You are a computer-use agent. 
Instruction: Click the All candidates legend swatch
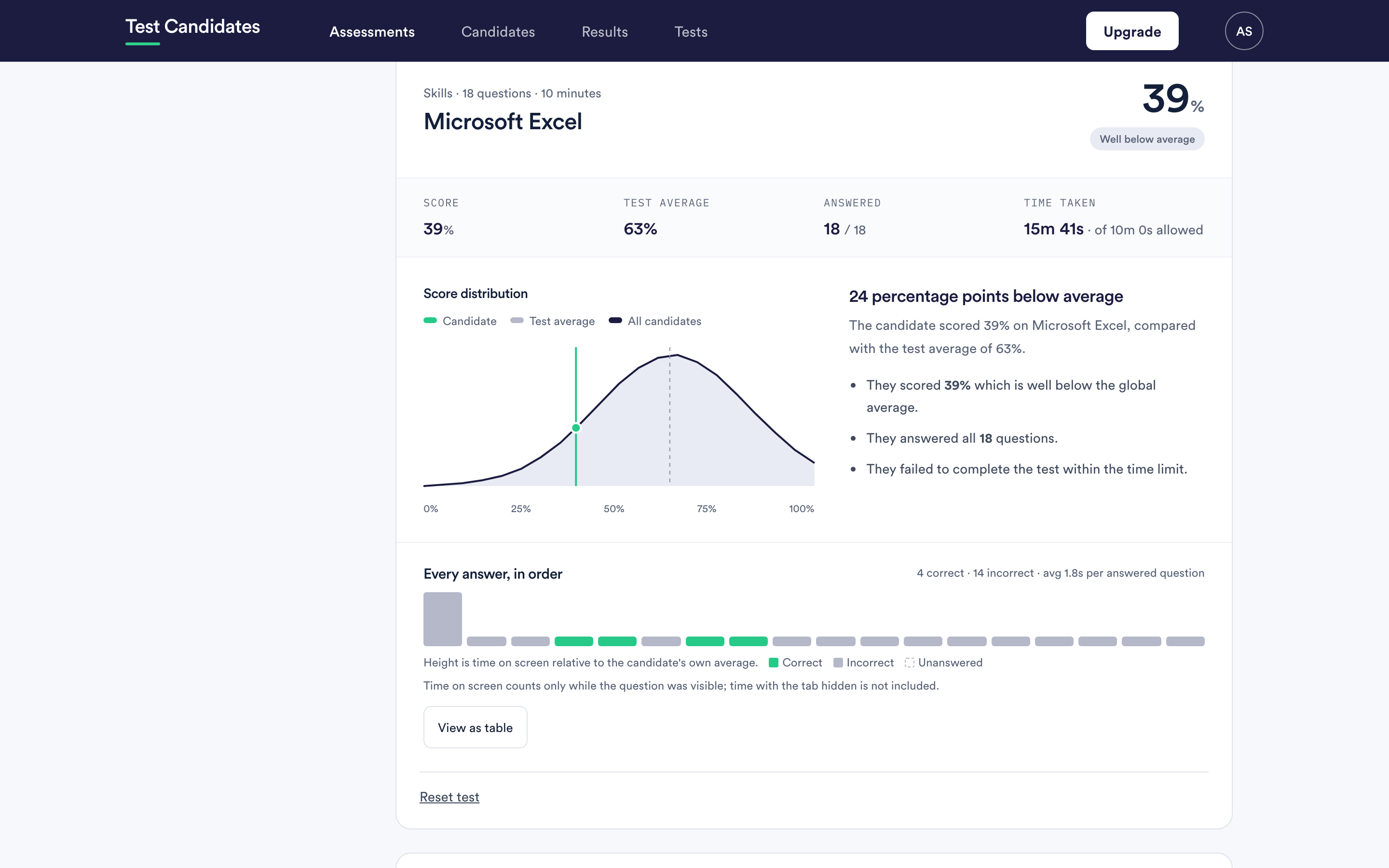click(615, 320)
